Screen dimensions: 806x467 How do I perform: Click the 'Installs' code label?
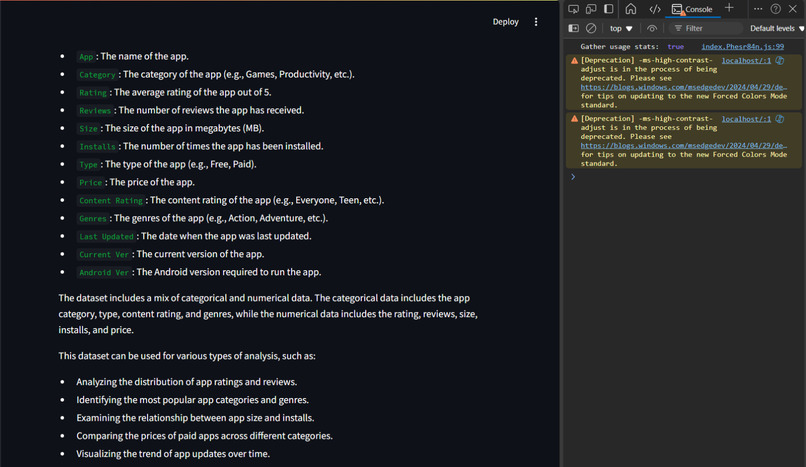[x=97, y=146]
